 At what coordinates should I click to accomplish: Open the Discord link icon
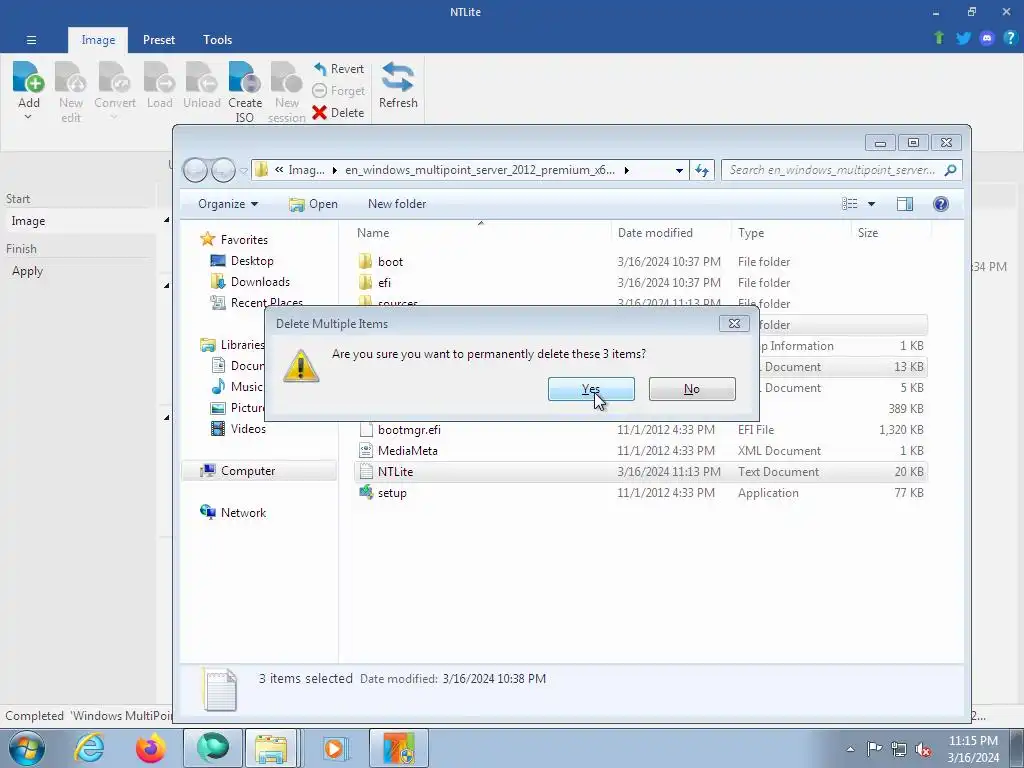[x=987, y=38]
